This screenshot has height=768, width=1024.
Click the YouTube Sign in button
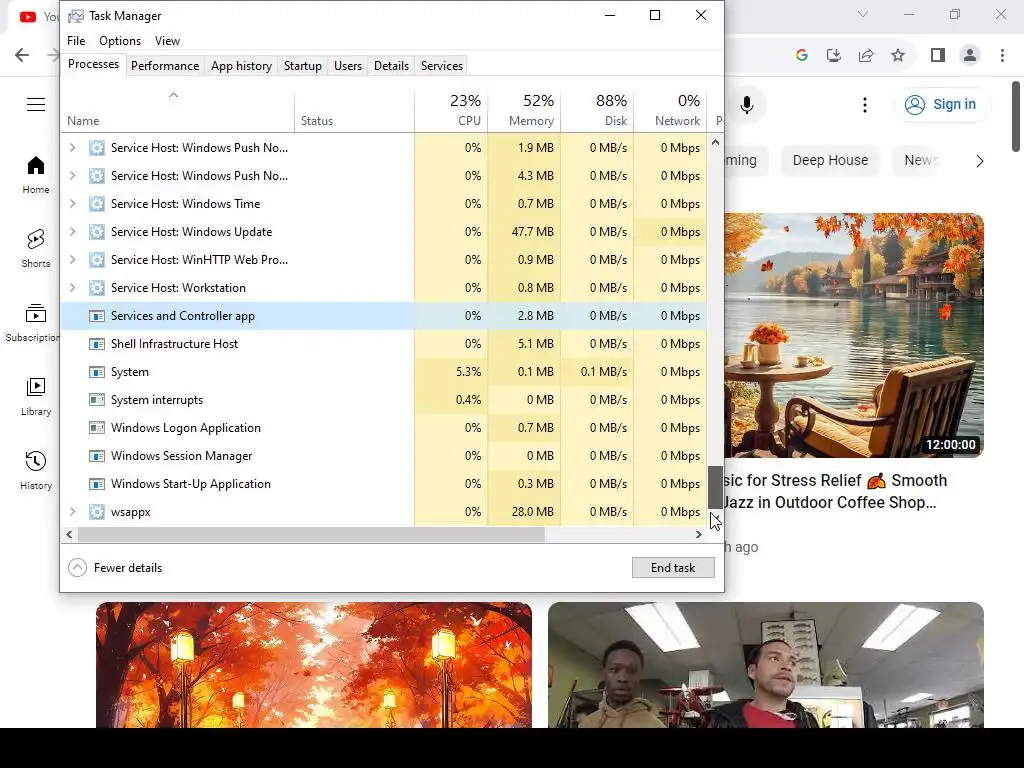942,104
